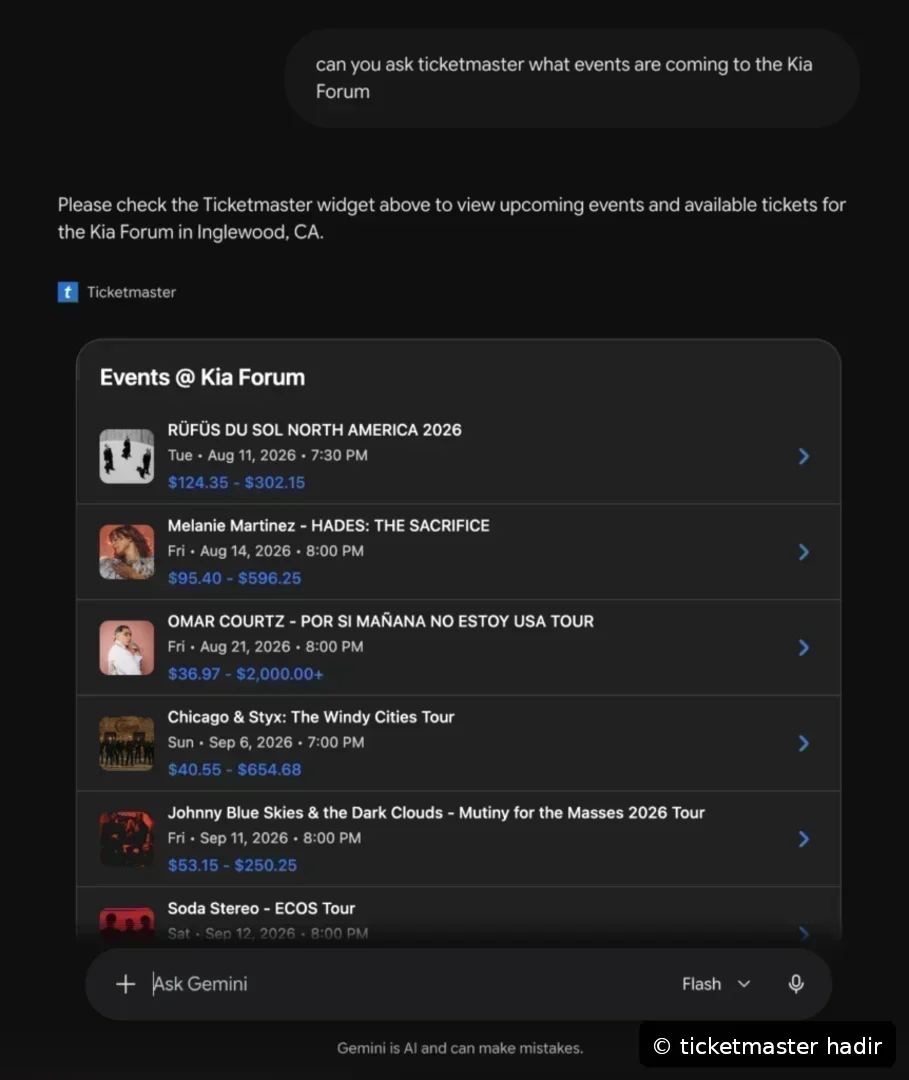Click price range $124.35 - $302.15
The image size is (909, 1080).
pos(236,482)
